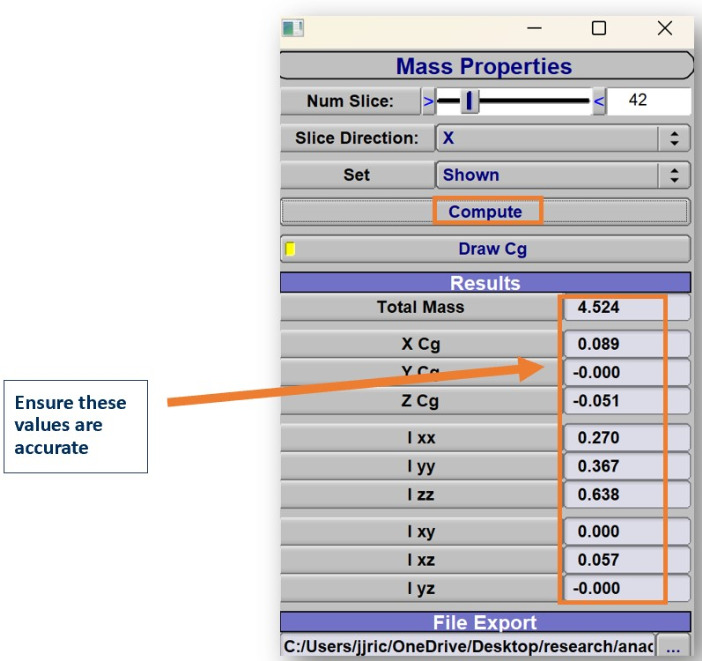Maximize the Mass Properties window
The width and height of the screenshot is (702, 661).
[x=598, y=28]
